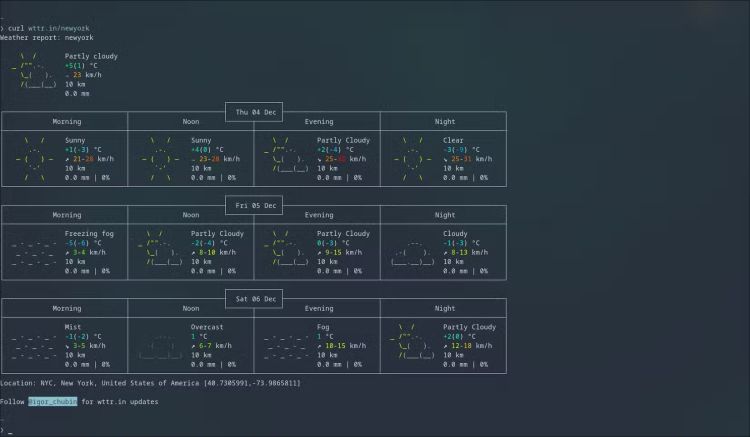Click the Evening column header under Friday
The width and height of the screenshot is (750, 437).
point(318,215)
